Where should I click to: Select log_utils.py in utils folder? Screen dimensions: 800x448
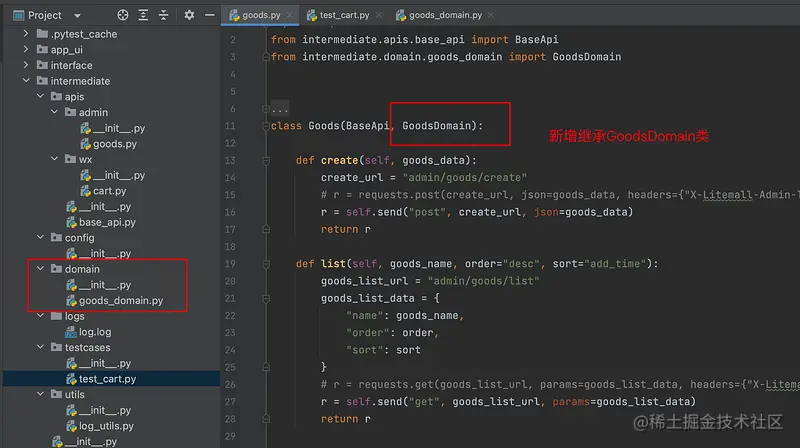pos(106,426)
